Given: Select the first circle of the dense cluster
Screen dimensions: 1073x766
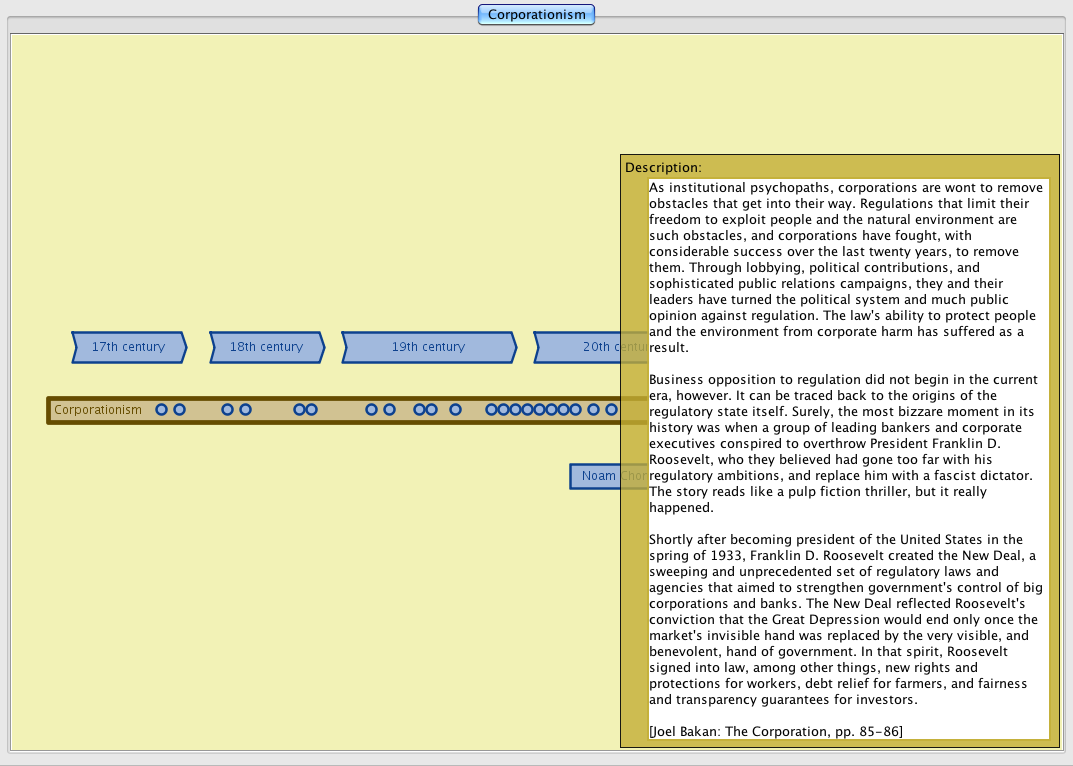Looking at the screenshot, I should (491, 410).
